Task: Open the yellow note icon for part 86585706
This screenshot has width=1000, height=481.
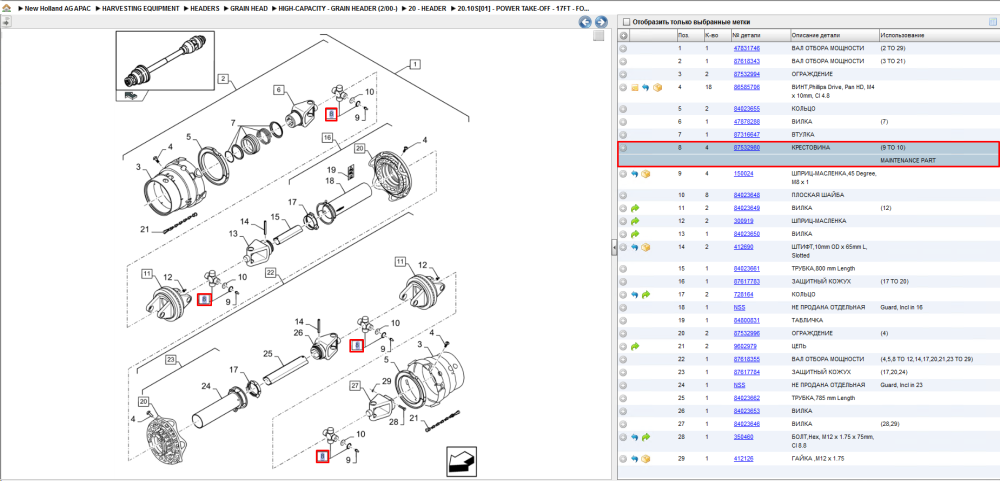Action: pos(635,87)
